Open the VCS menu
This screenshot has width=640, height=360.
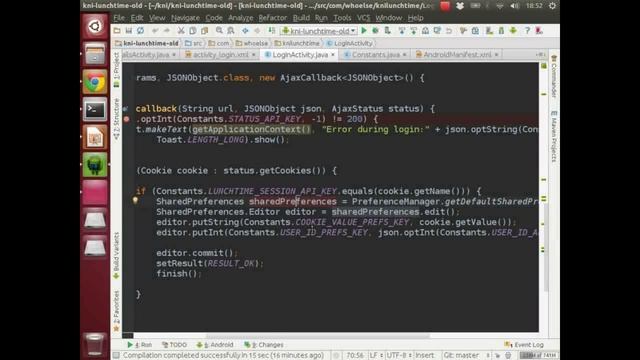pyautogui.click(x=363, y=18)
